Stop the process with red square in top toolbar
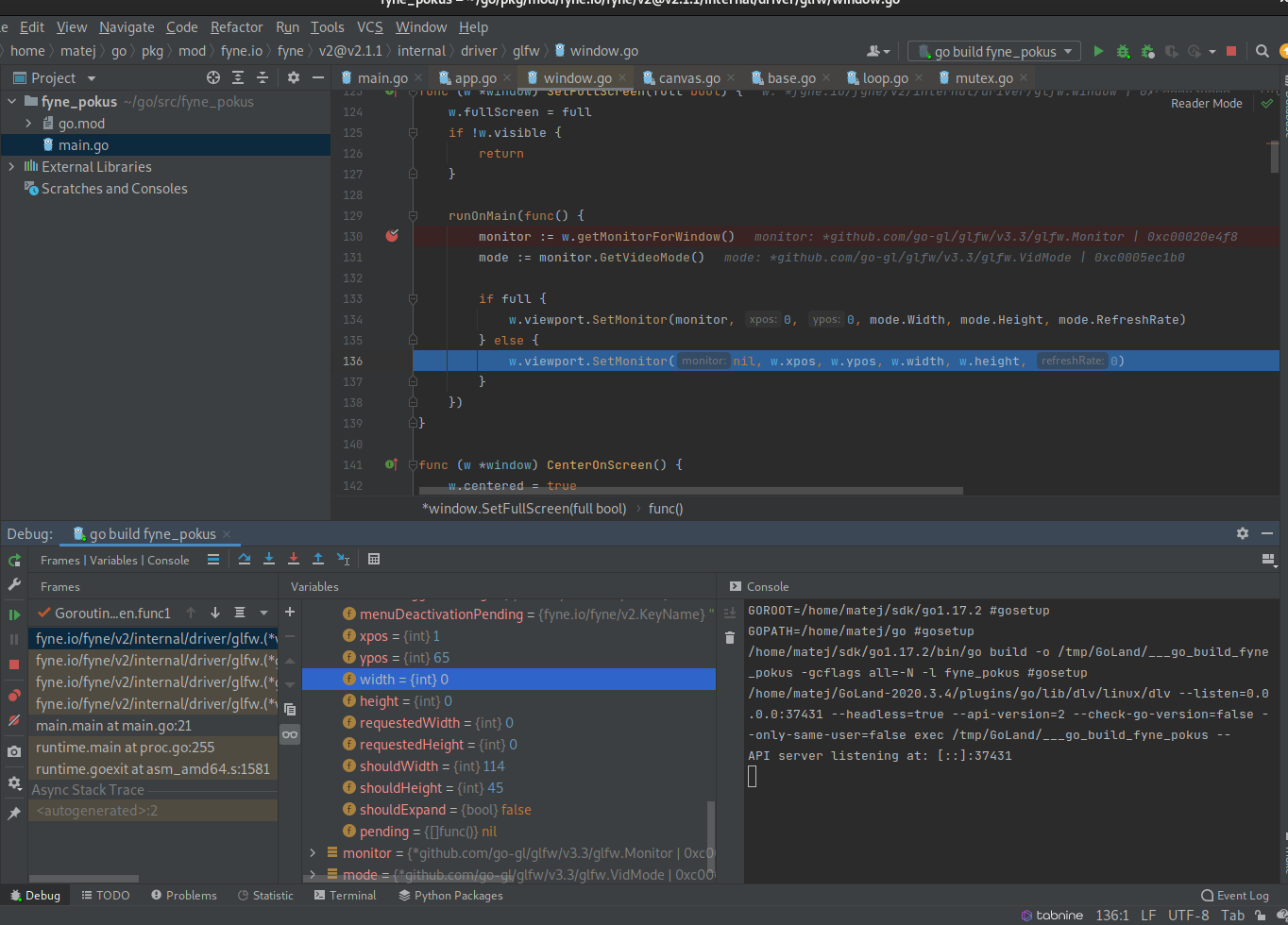Screen dimensions: 1288x925 1231,51
